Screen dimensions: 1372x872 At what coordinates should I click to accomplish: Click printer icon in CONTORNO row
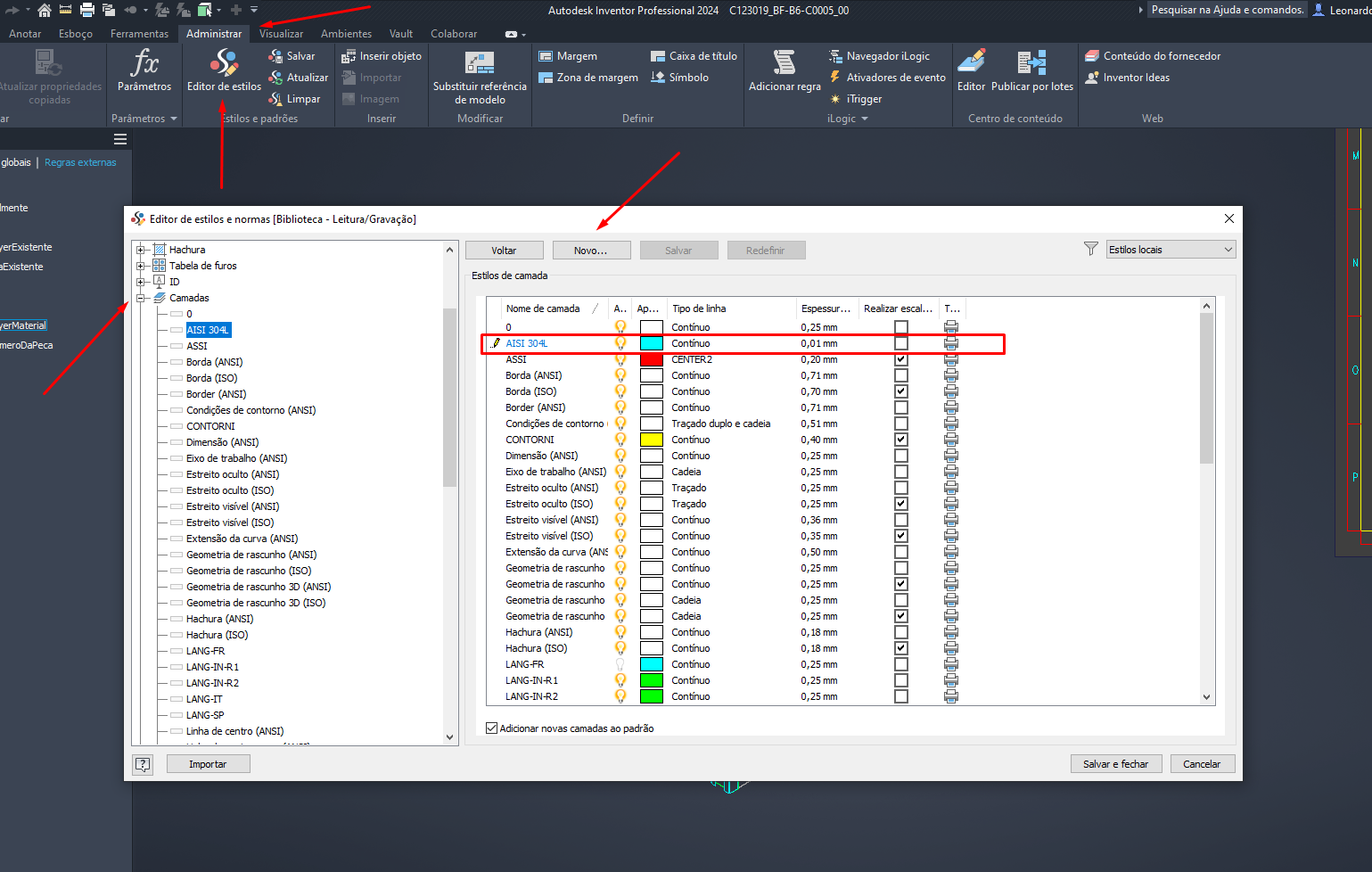pos(951,440)
